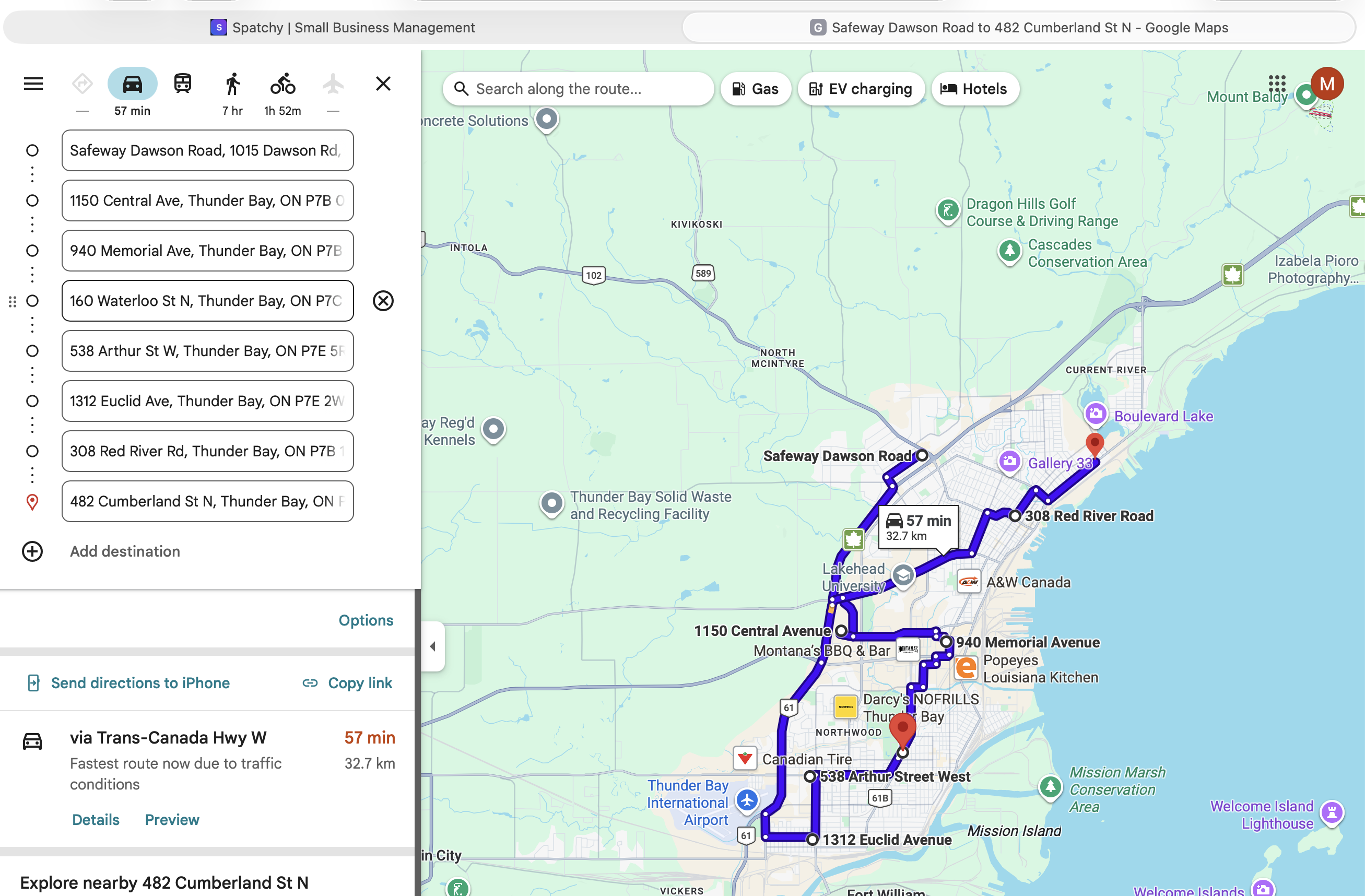Click Darcy's NOFRILLS map marker

pos(845,706)
